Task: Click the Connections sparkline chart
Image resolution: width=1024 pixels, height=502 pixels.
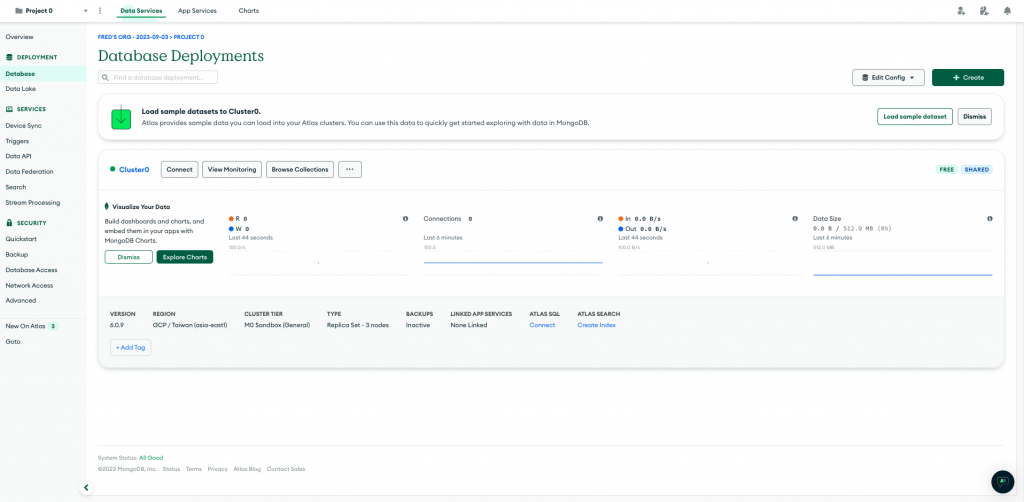Action: (513, 261)
